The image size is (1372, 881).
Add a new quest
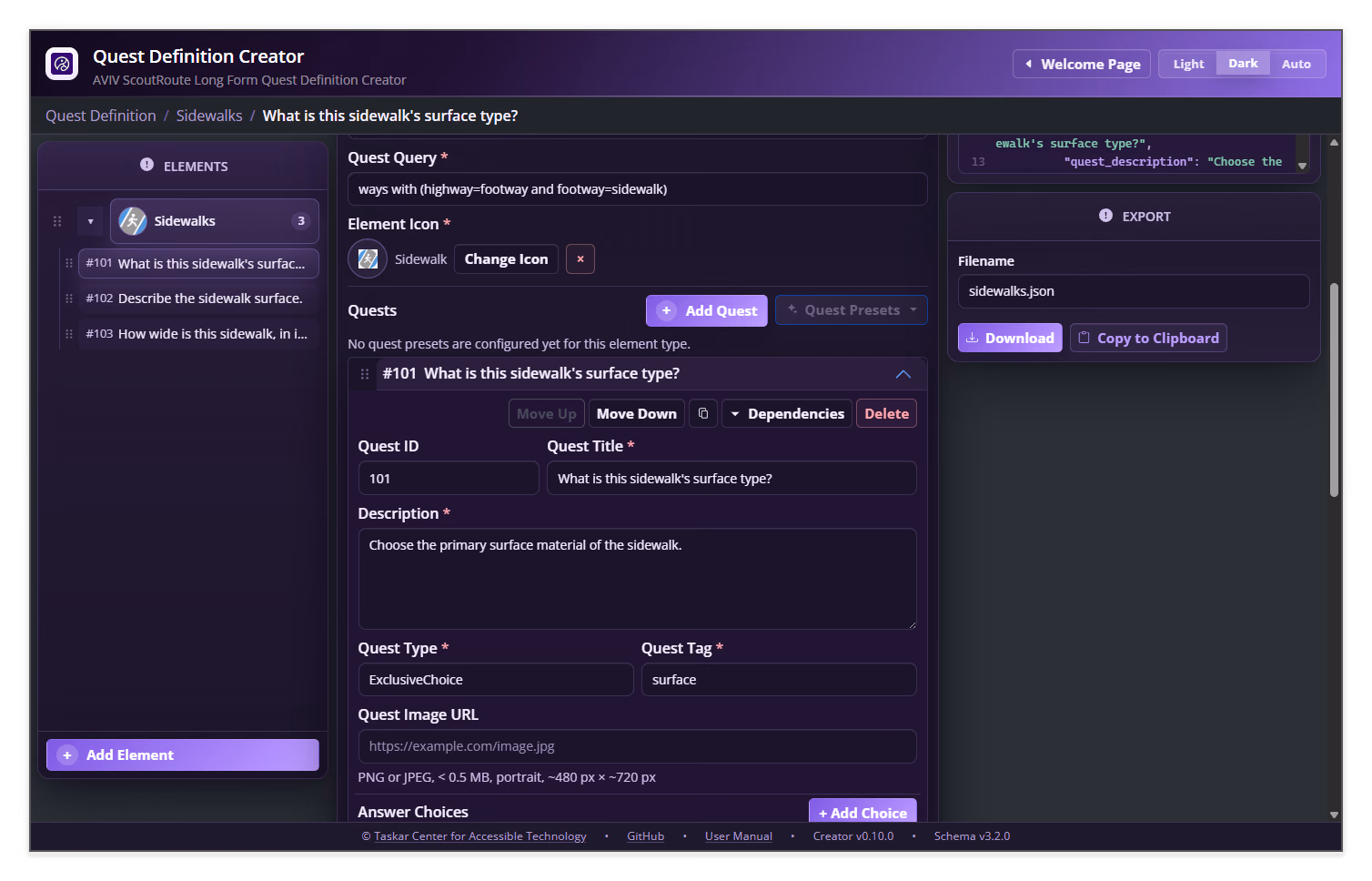click(x=707, y=310)
